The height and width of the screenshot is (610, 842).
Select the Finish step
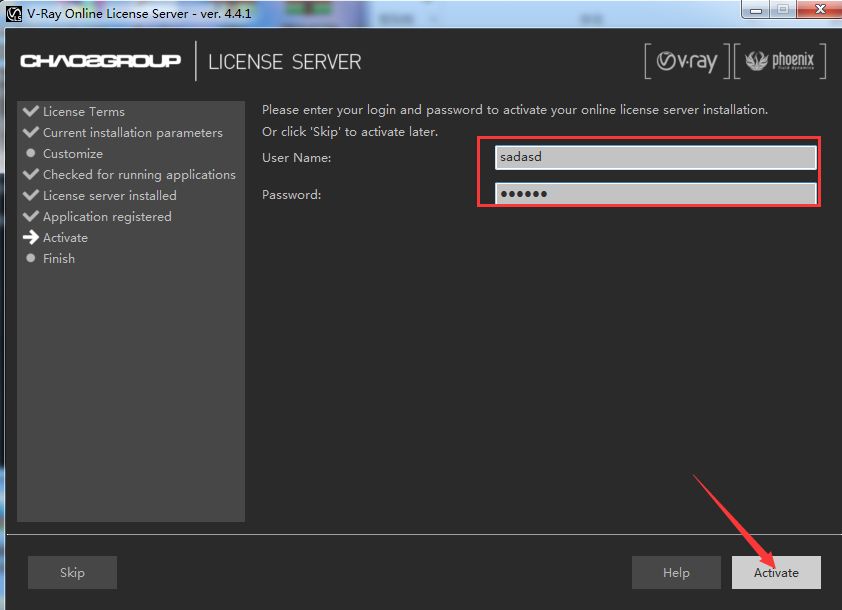pyautogui.click(x=59, y=258)
